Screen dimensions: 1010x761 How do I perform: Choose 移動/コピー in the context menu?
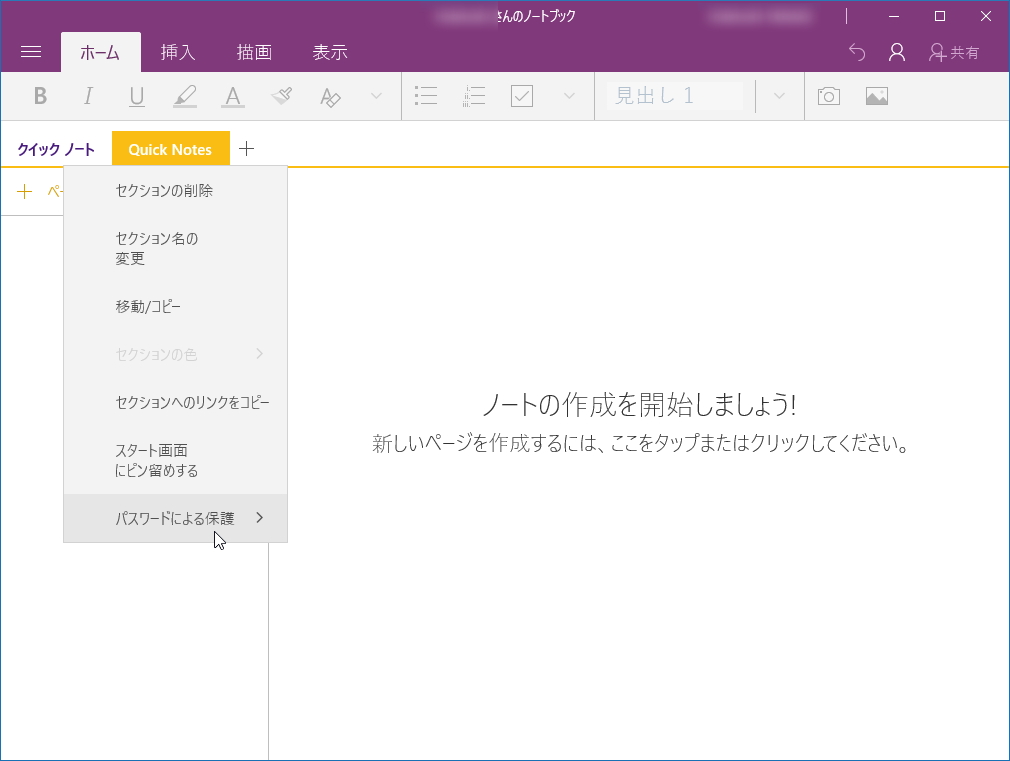pos(146,306)
